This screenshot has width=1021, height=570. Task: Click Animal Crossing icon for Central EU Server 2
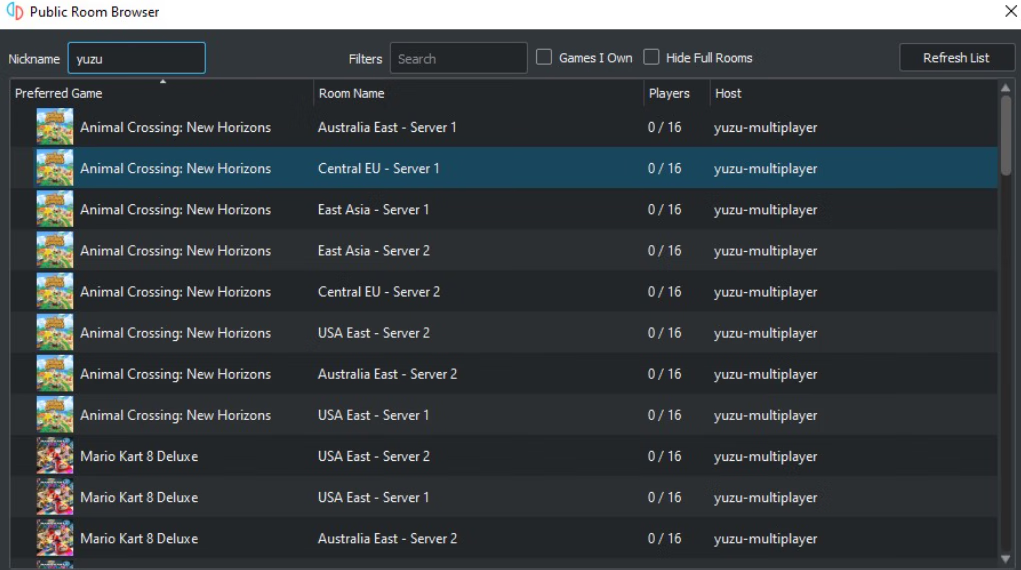click(x=55, y=291)
